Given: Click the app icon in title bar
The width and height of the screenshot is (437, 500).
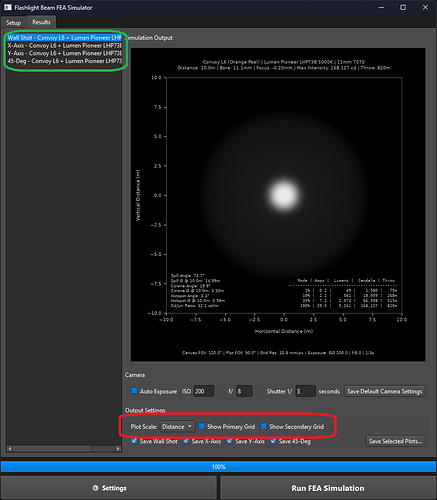Looking at the screenshot, I should [x=7, y=7].
